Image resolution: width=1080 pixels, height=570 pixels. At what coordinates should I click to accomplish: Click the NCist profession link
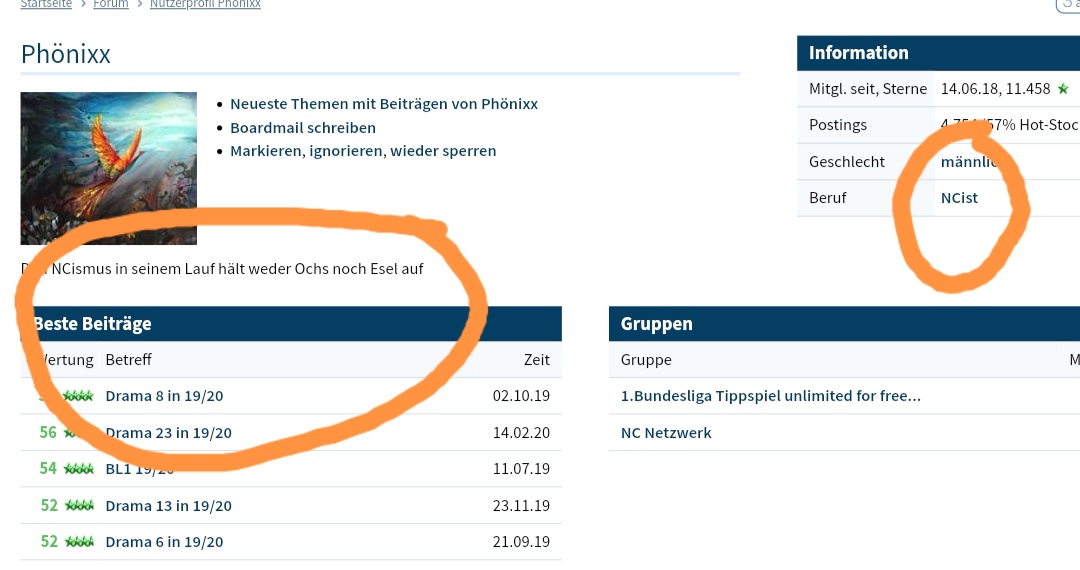(959, 198)
